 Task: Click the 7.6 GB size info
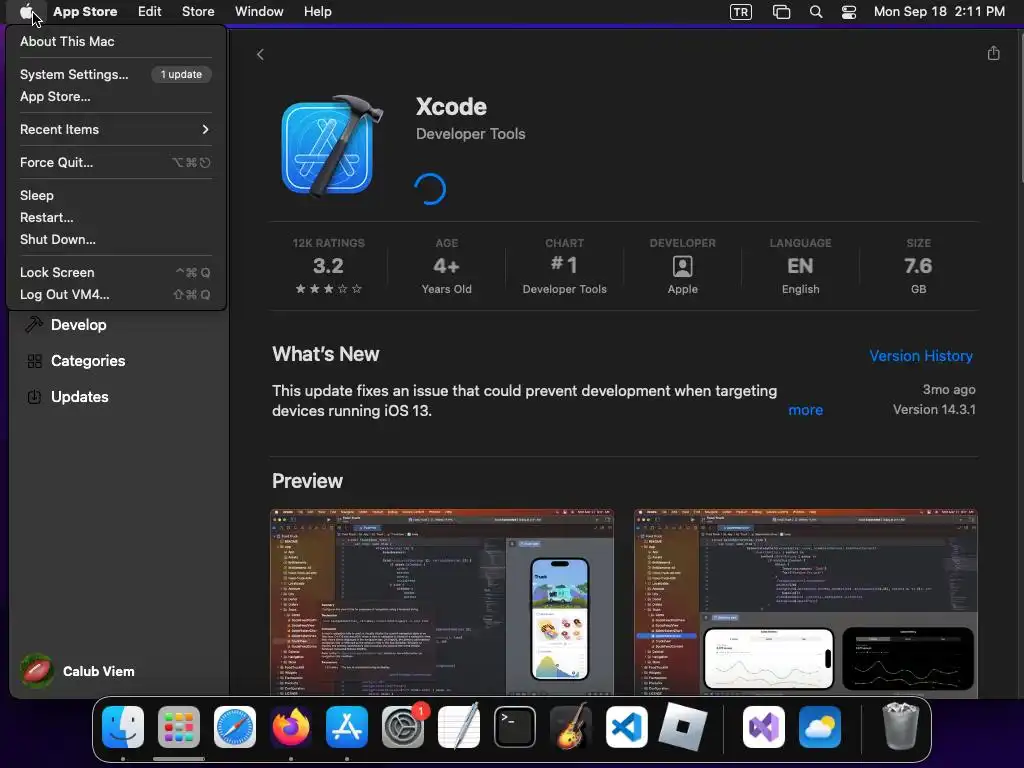918,266
